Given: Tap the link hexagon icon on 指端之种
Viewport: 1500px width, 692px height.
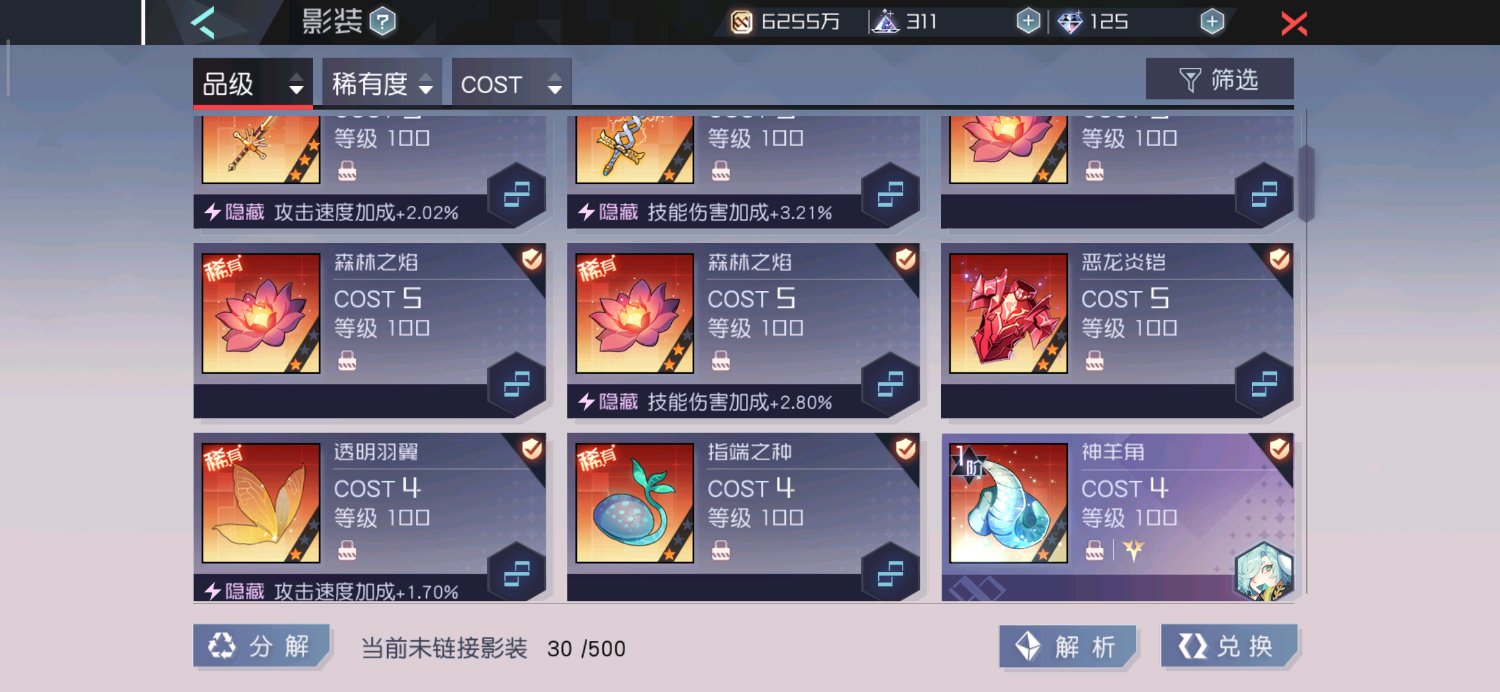Looking at the screenshot, I should pos(890,574).
